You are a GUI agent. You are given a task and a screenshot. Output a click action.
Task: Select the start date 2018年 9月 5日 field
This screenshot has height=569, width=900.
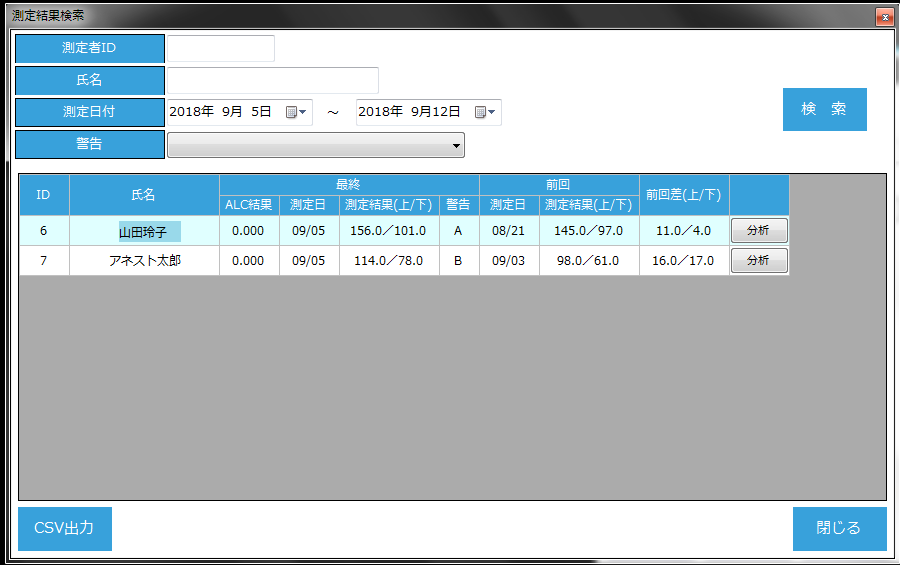click(225, 113)
